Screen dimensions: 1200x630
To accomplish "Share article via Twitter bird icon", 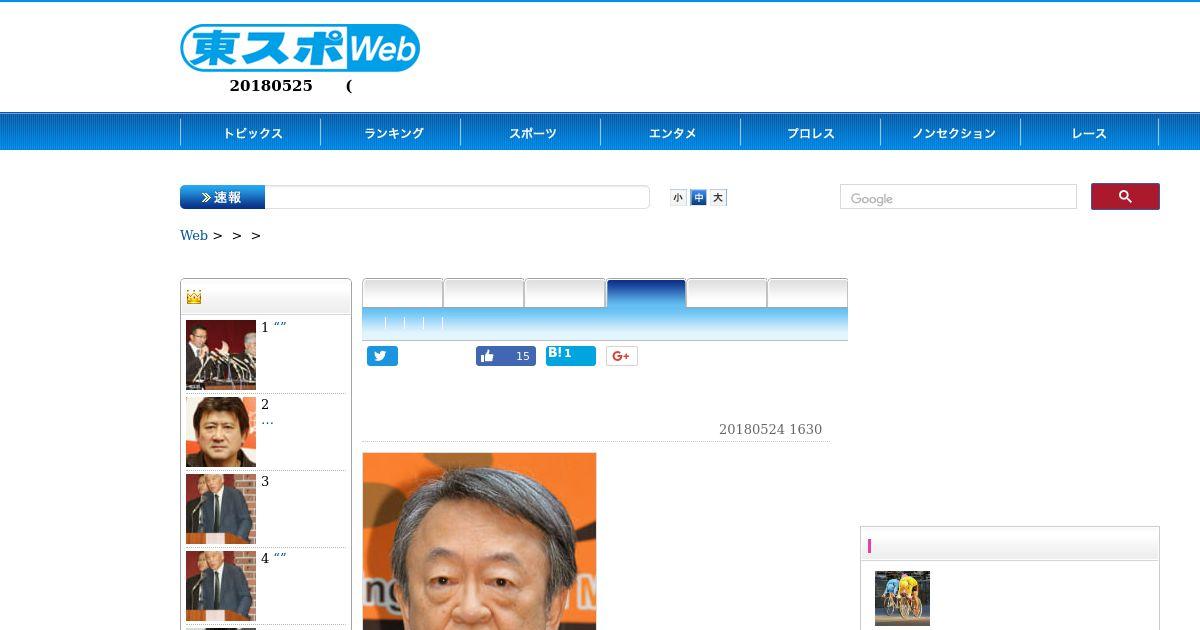I will [x=382, y=356].
